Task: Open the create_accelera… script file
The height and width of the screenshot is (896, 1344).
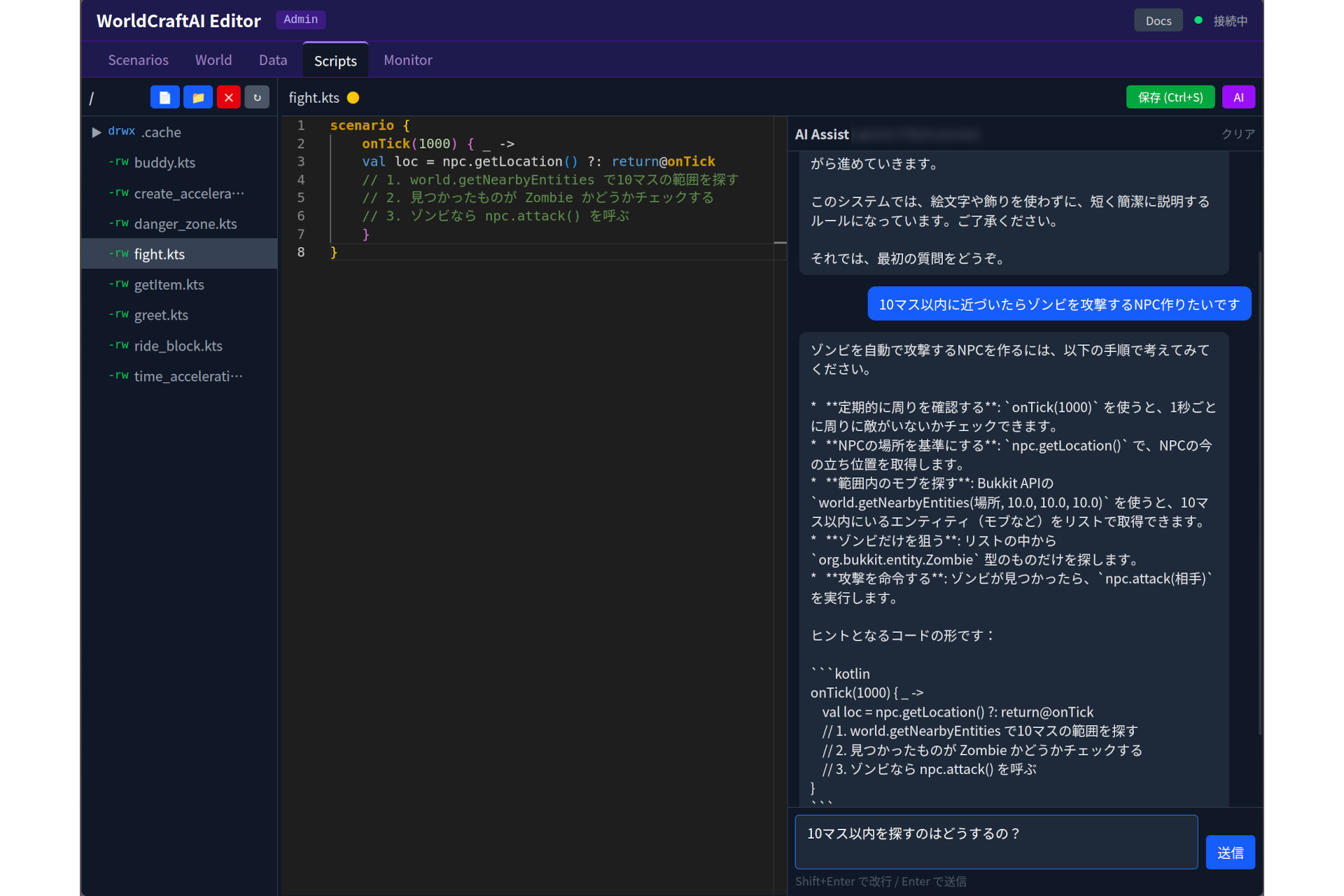Action: (180, 193)
